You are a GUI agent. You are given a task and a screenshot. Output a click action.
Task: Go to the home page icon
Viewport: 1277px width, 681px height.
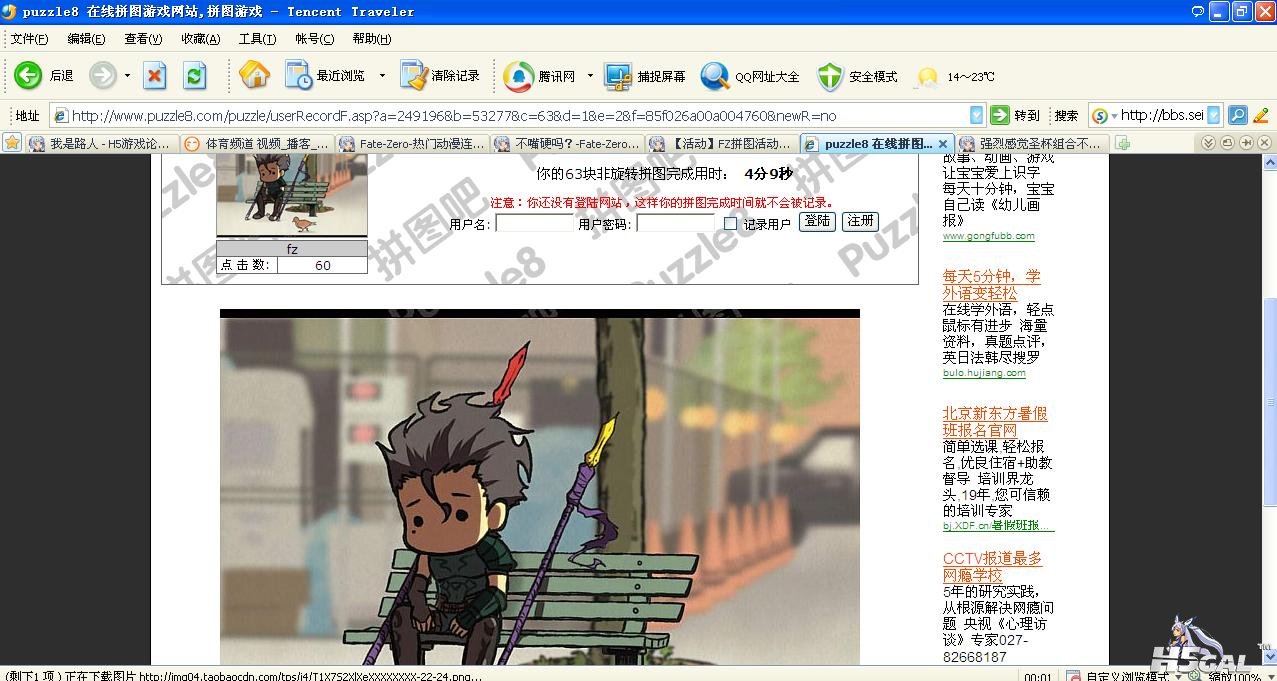pos(254,75)
